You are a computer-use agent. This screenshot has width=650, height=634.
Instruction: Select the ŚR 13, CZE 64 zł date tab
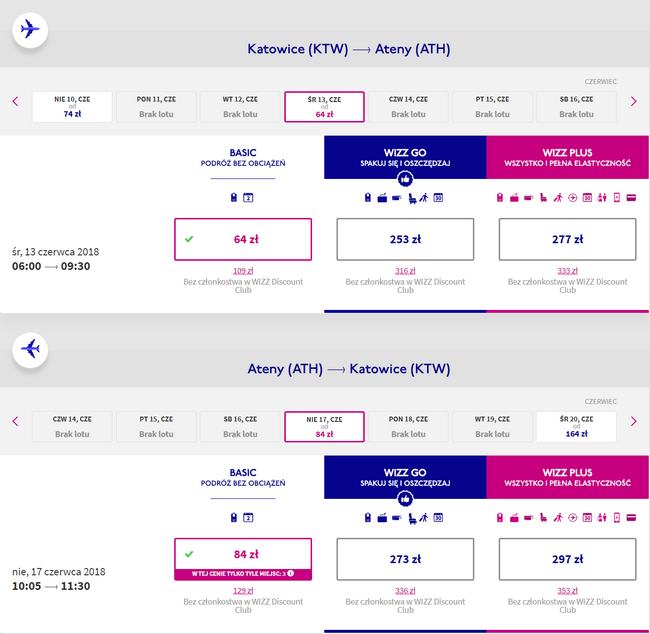[x=324, y=107]
